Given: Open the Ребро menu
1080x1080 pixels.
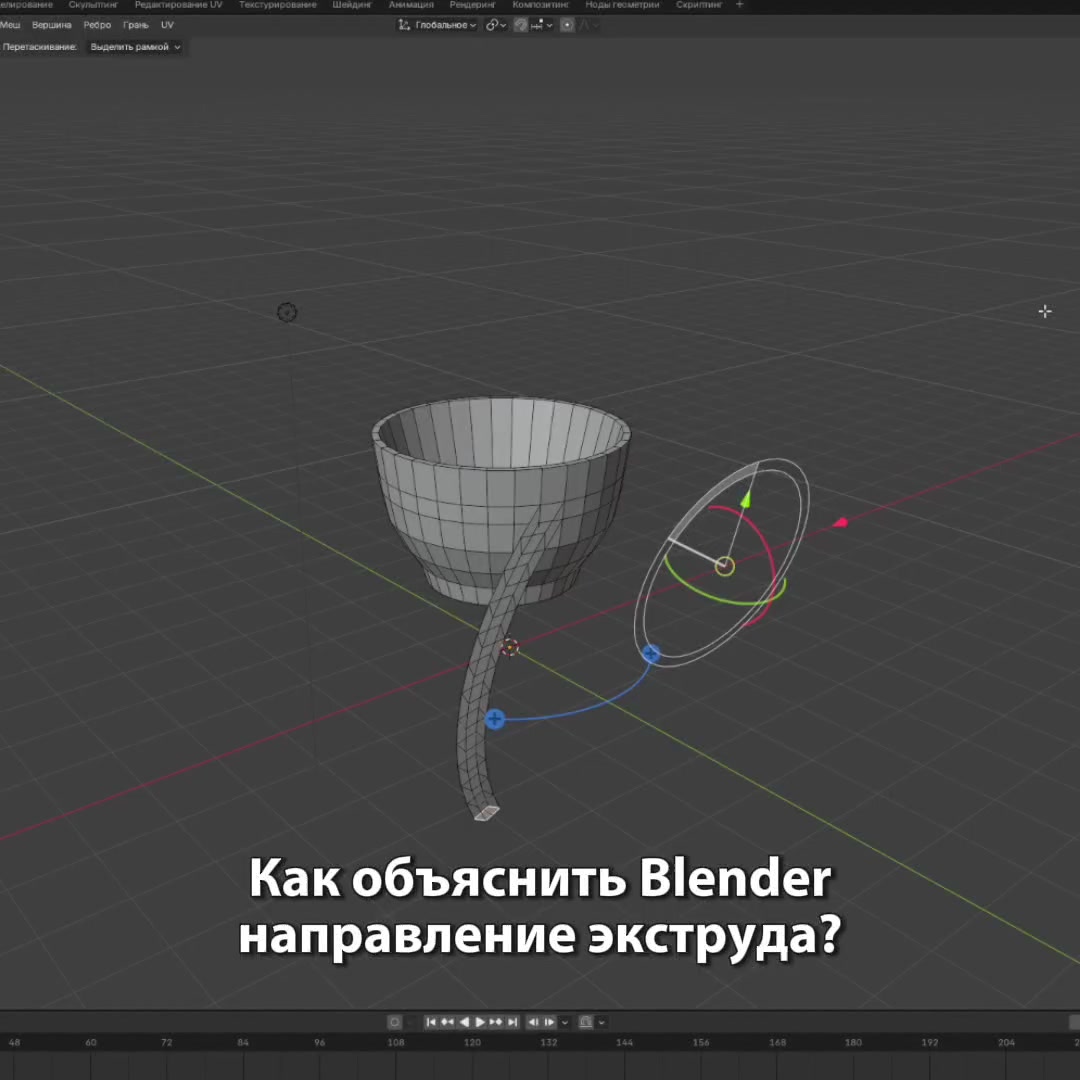Looking at the screenshot, I should [x=97, y=25].
